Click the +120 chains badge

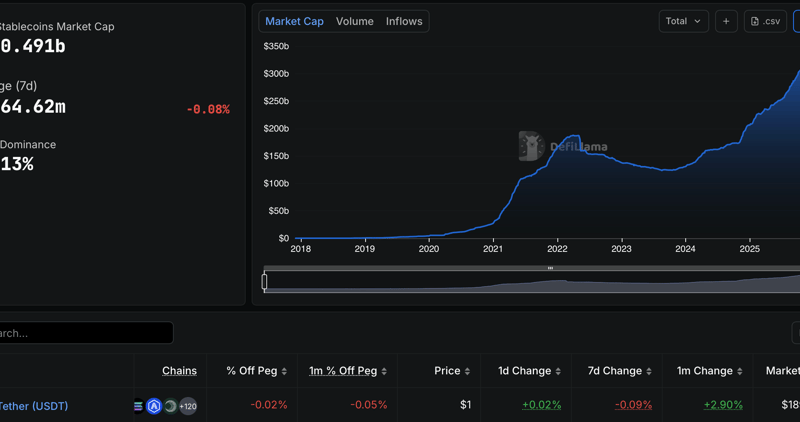188,406
